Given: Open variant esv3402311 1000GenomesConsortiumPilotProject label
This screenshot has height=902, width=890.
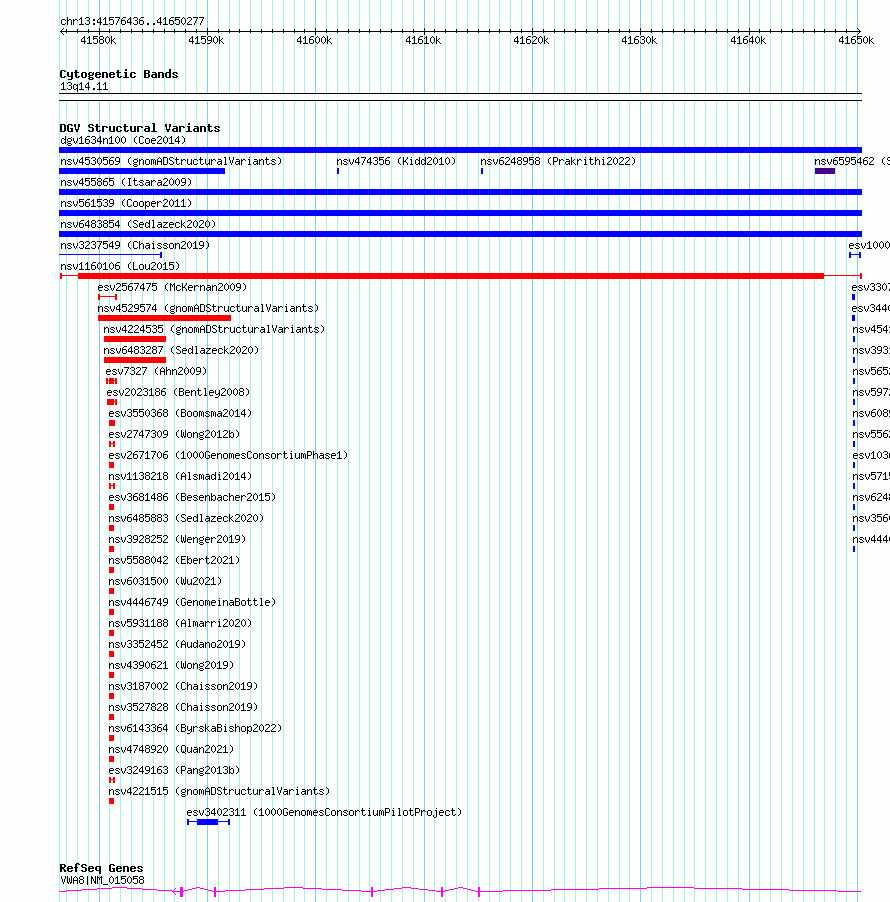Looking at the screenshot, I should click(324, 812).
